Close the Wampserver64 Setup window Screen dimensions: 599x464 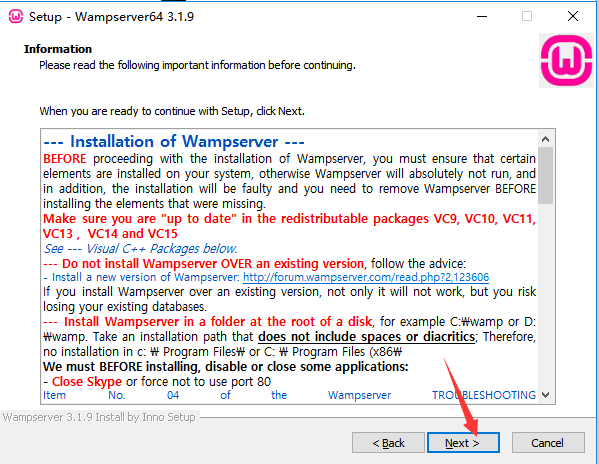coord(573,16)
